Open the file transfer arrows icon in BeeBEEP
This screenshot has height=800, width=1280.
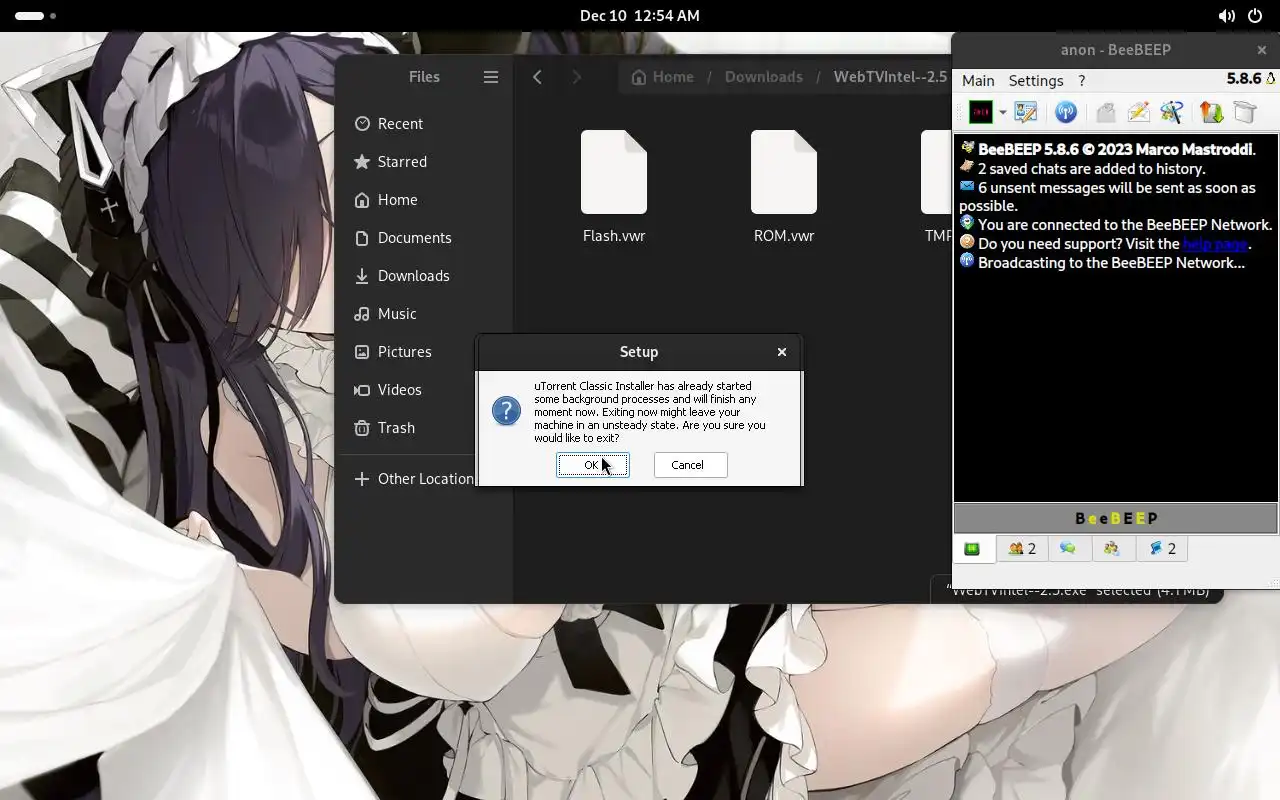[x=1211, y=113]
